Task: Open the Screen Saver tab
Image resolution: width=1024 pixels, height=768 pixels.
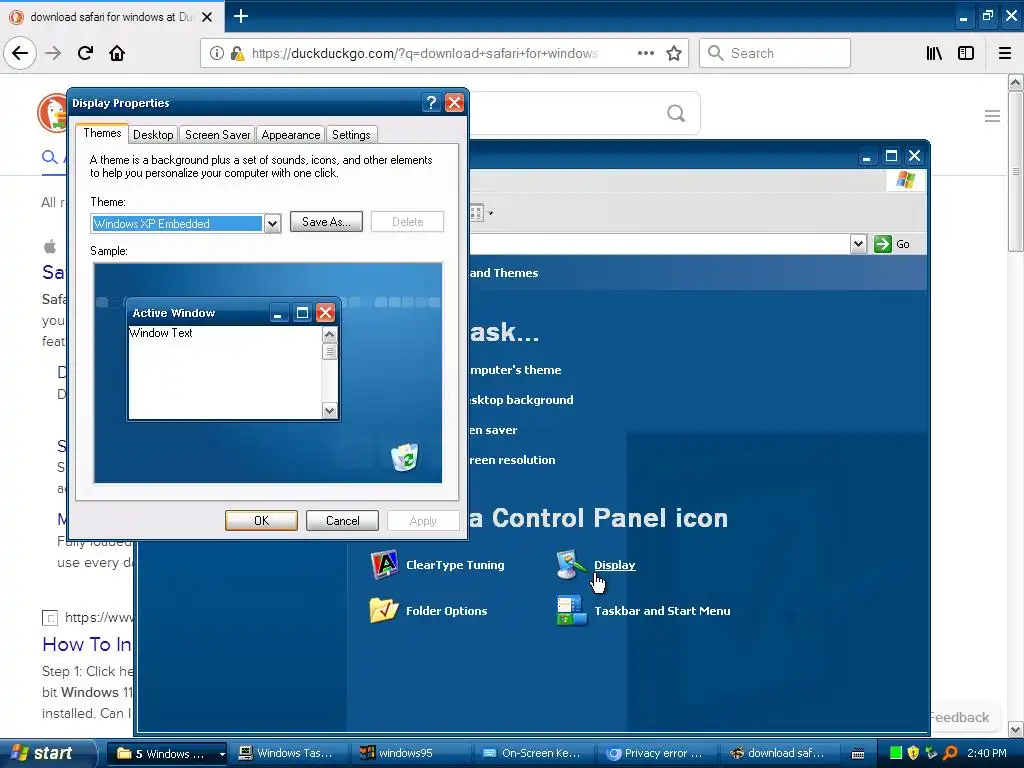Action: [217, 135]
